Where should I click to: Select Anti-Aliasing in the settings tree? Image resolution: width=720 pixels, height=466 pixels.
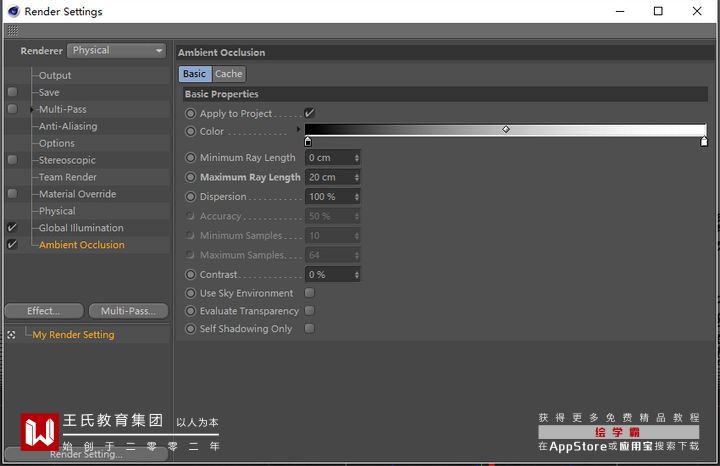68,126
